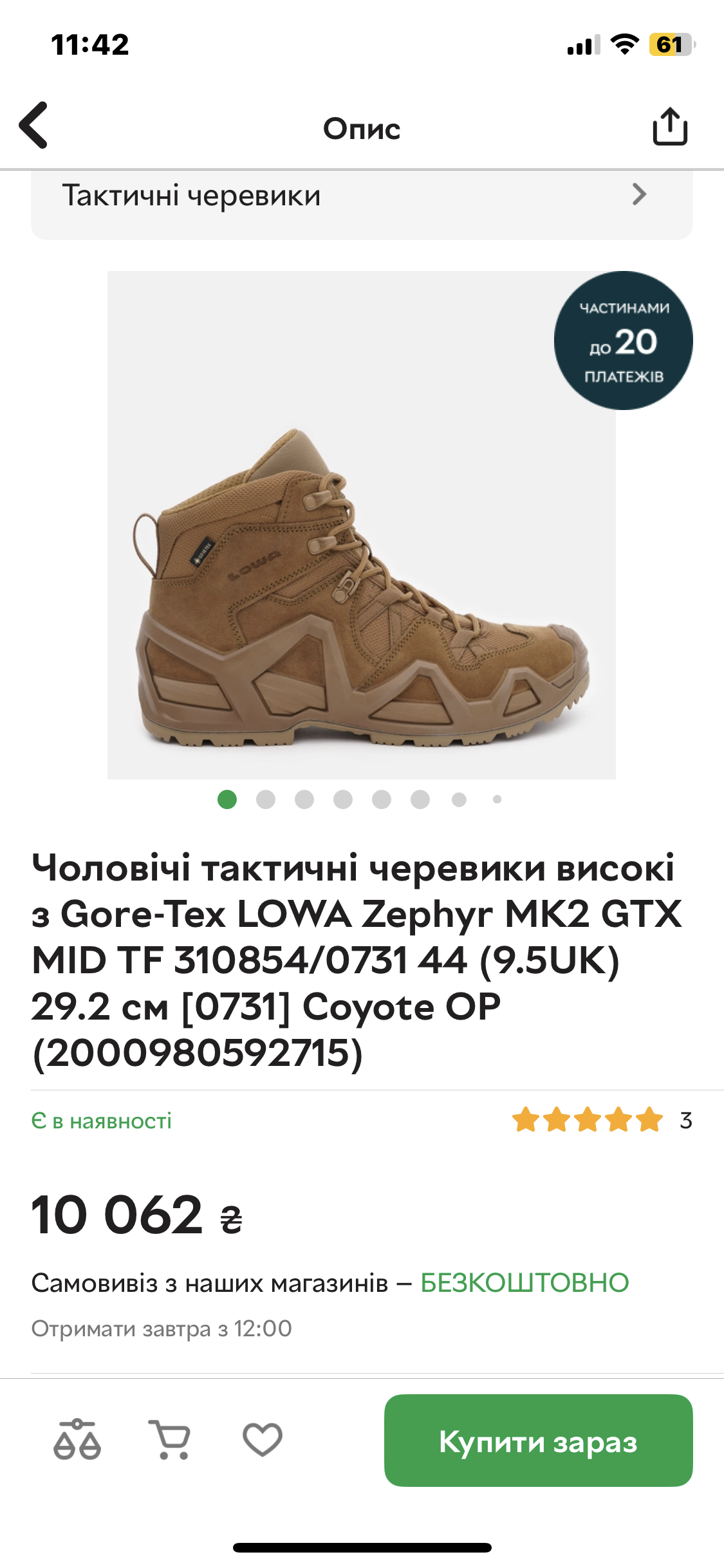Tap the installments up to 20 payments badge
The image size is (724, 1568).
pyautogui.click(x=623, y=341)
